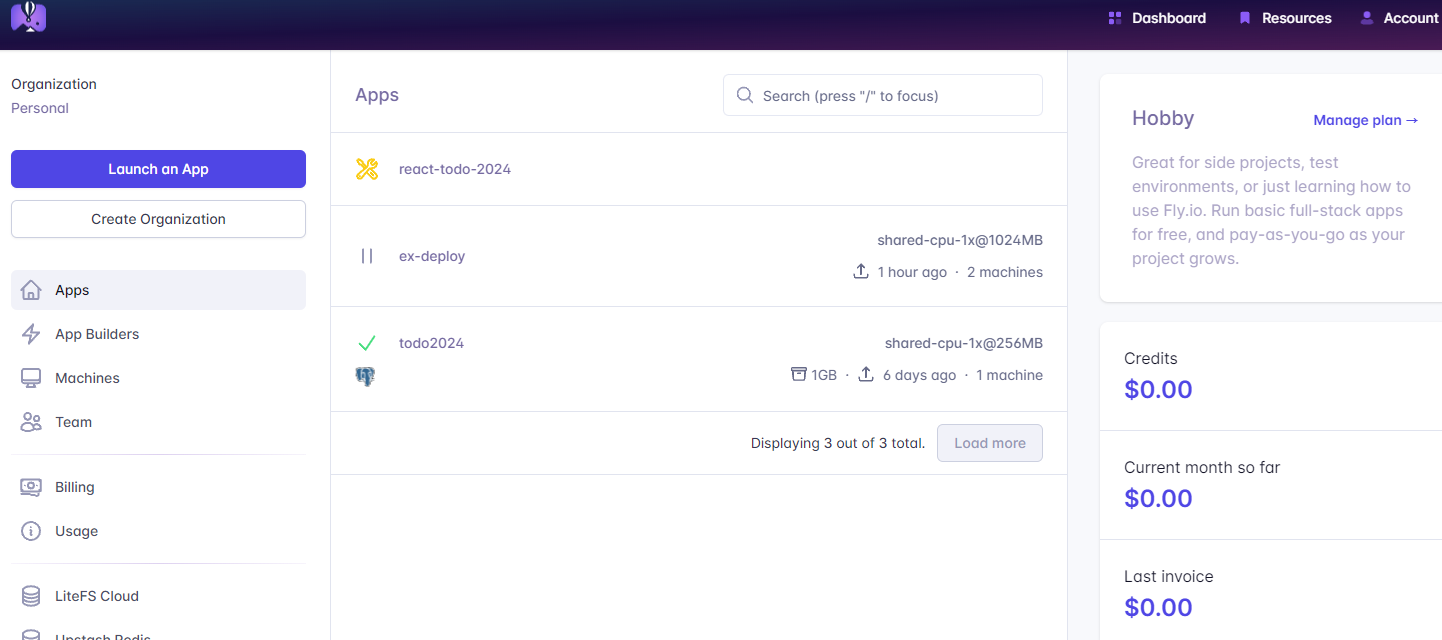
Task: Click the Team people icon
Action: pyautogui.click(x=31, y=422)
